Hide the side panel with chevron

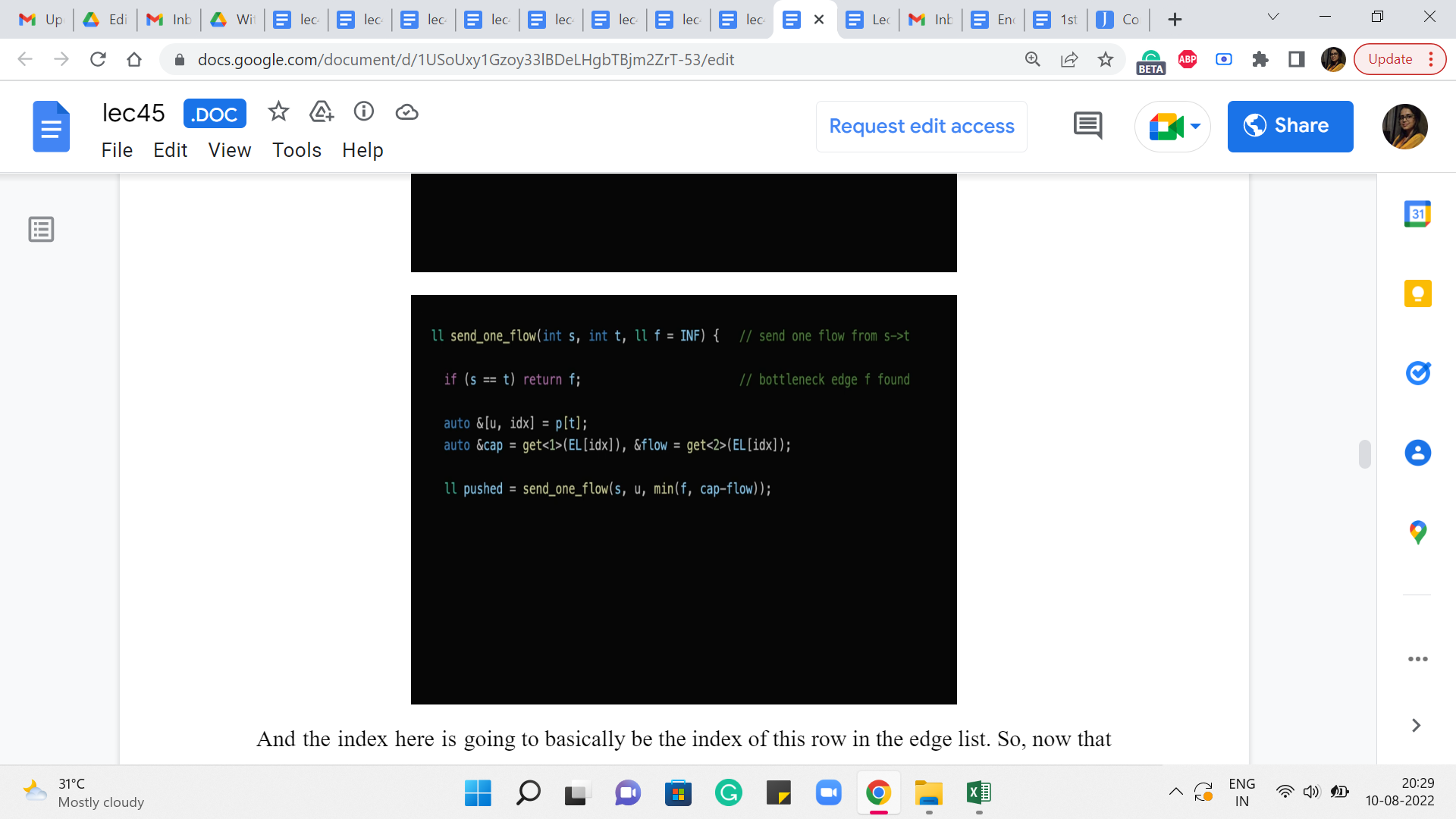point(1416,726)
